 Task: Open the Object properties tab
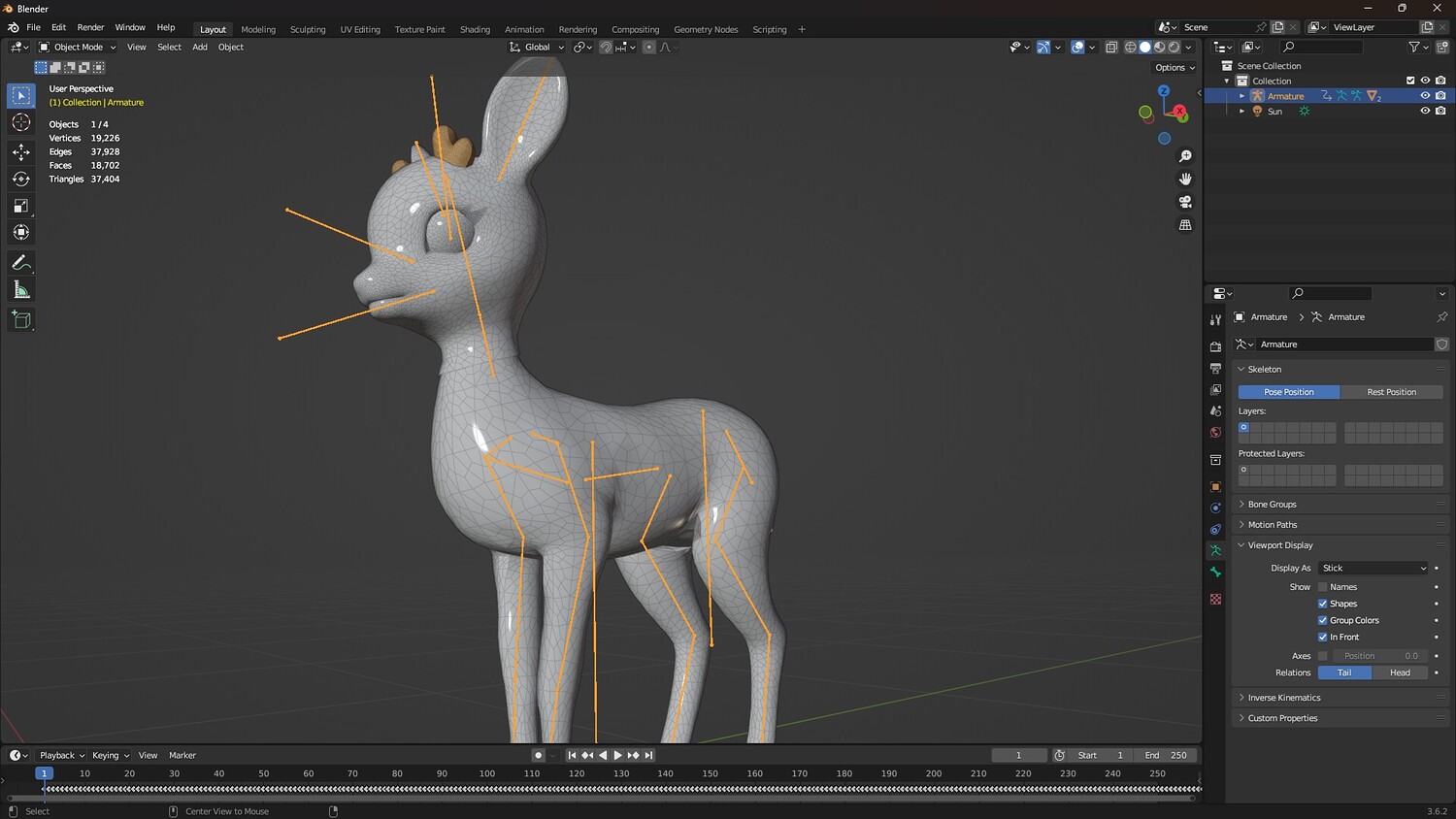(x=1215, y=486)
